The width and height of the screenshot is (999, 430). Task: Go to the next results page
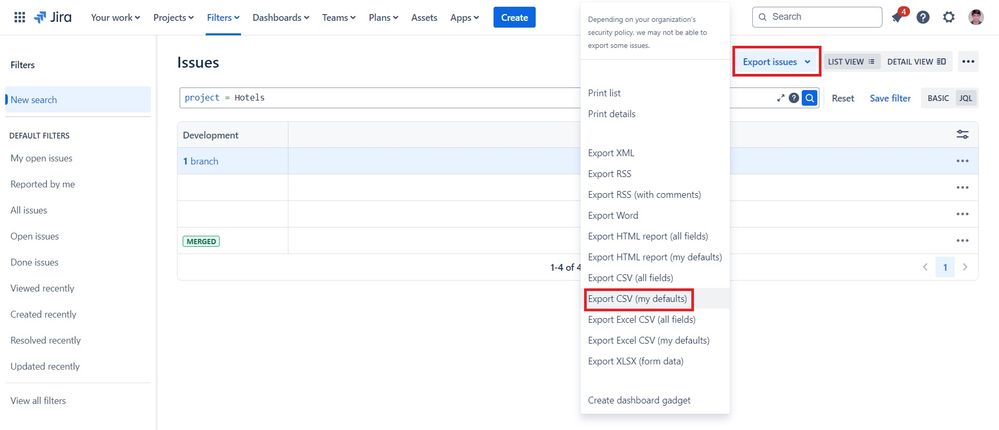coord(965,268)
